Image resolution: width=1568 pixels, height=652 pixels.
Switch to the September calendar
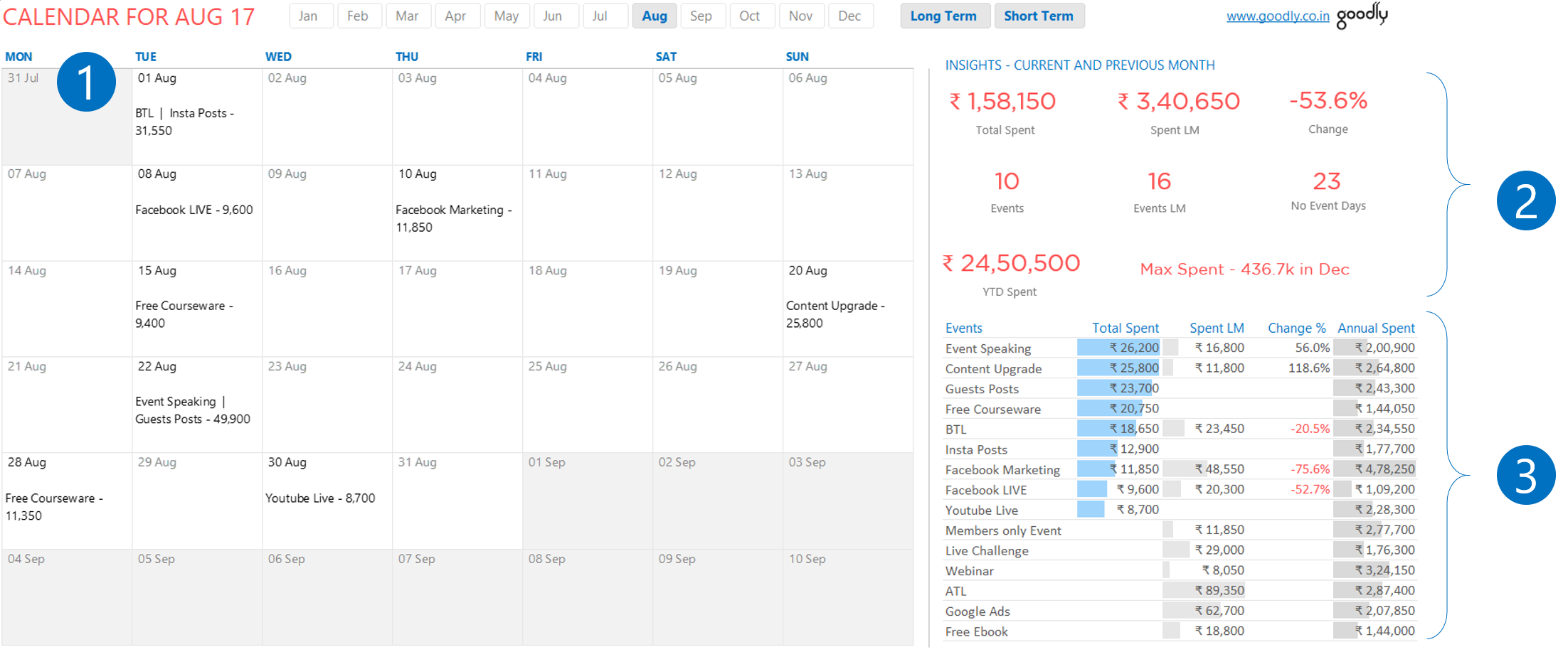point(702,15)
